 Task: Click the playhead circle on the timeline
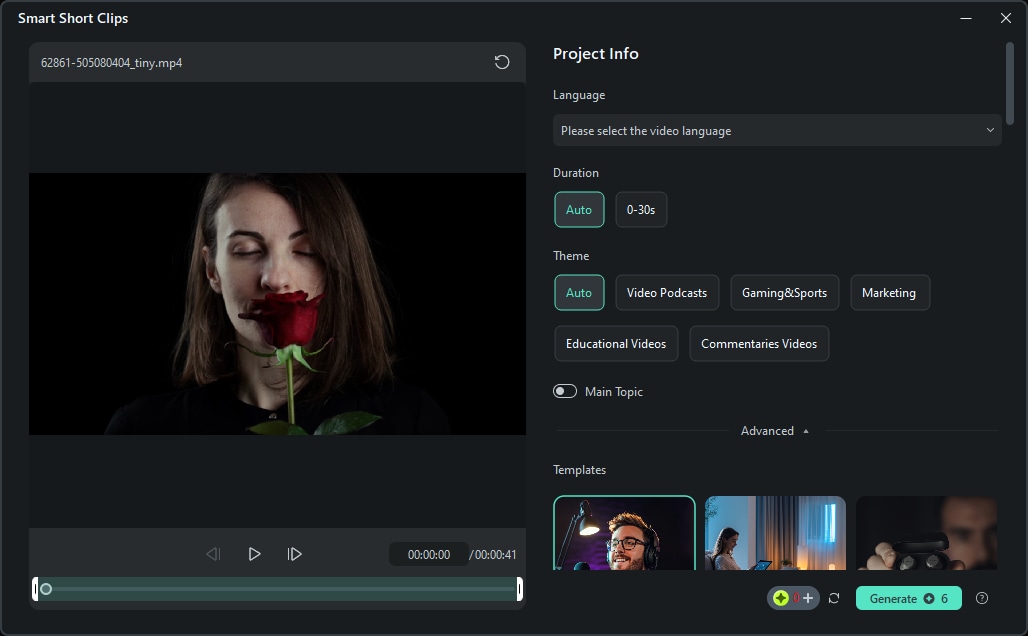pyautogui.click(x=46, y=589)
